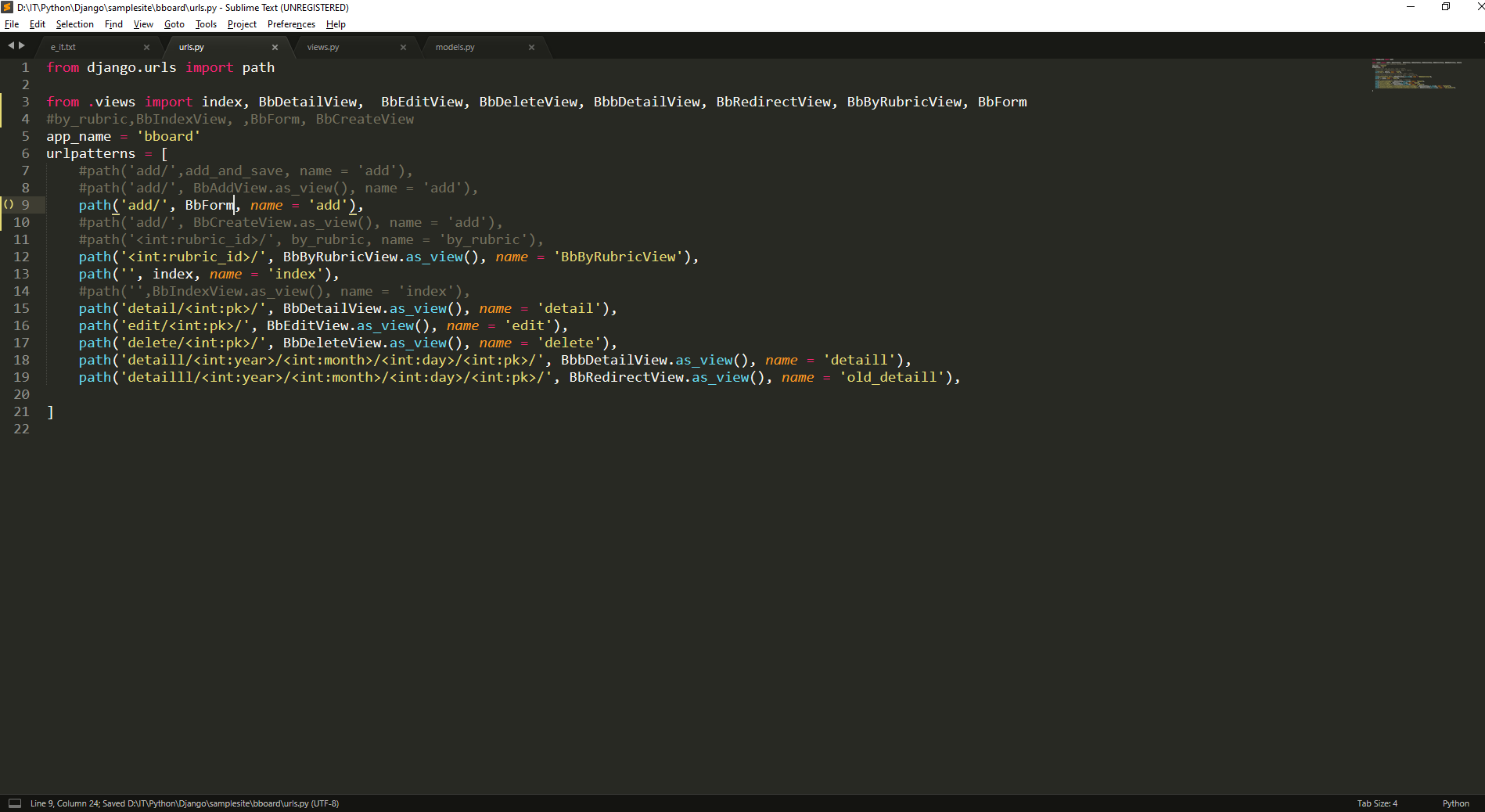Click the commented BbCreateView on line 4
The image size is (1485, 812).
(365, 119)
